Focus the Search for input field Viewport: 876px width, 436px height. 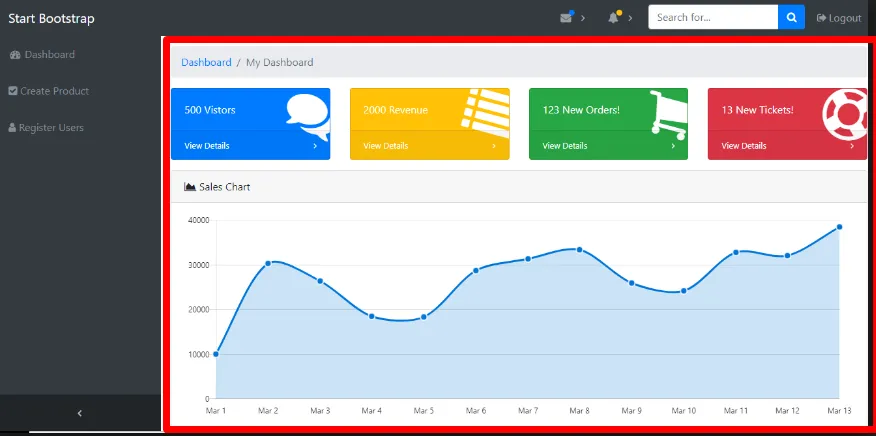pyautogui.click(x=712, y=17)
